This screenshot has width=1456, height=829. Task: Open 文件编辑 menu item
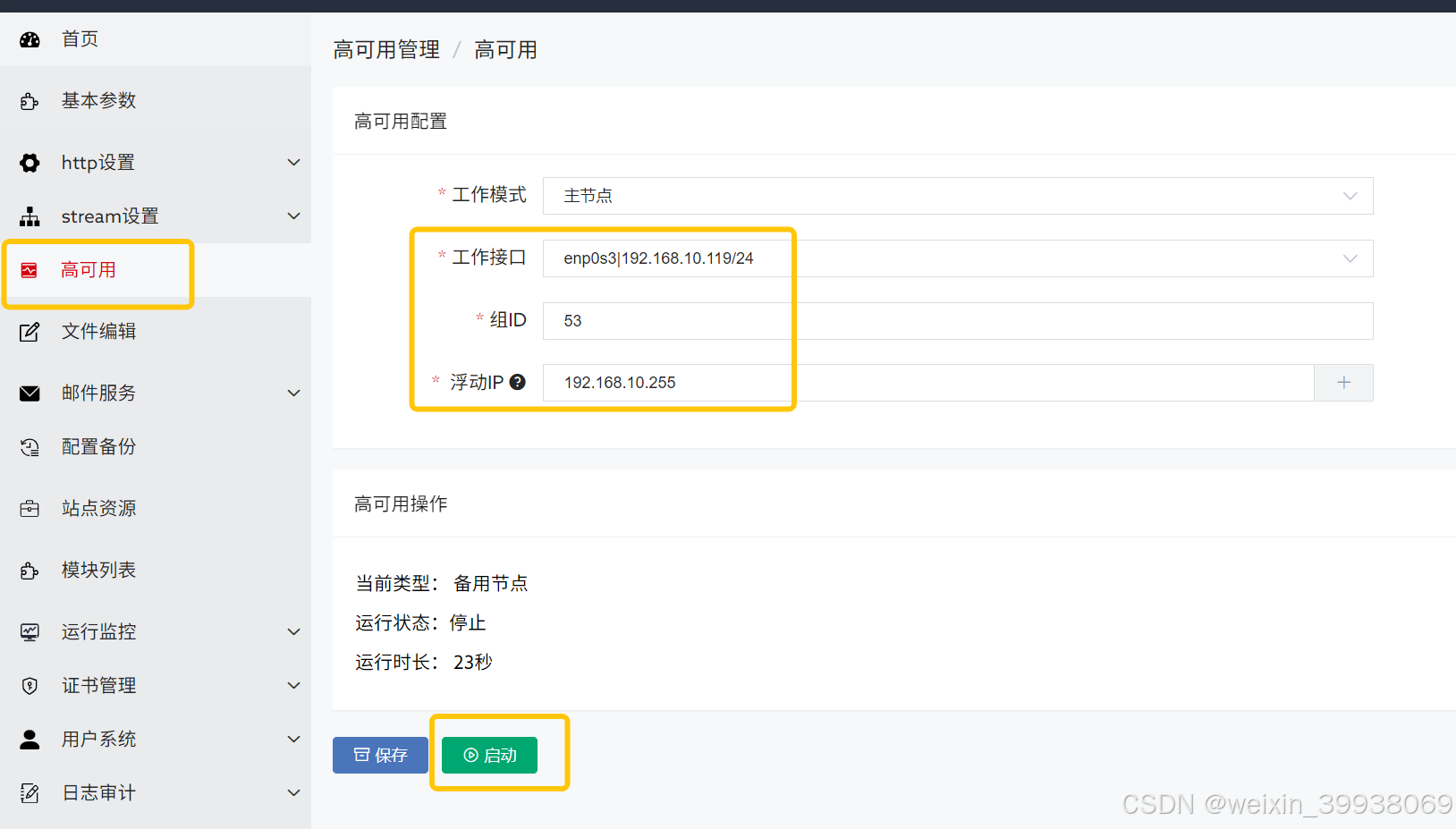(156, 332)
